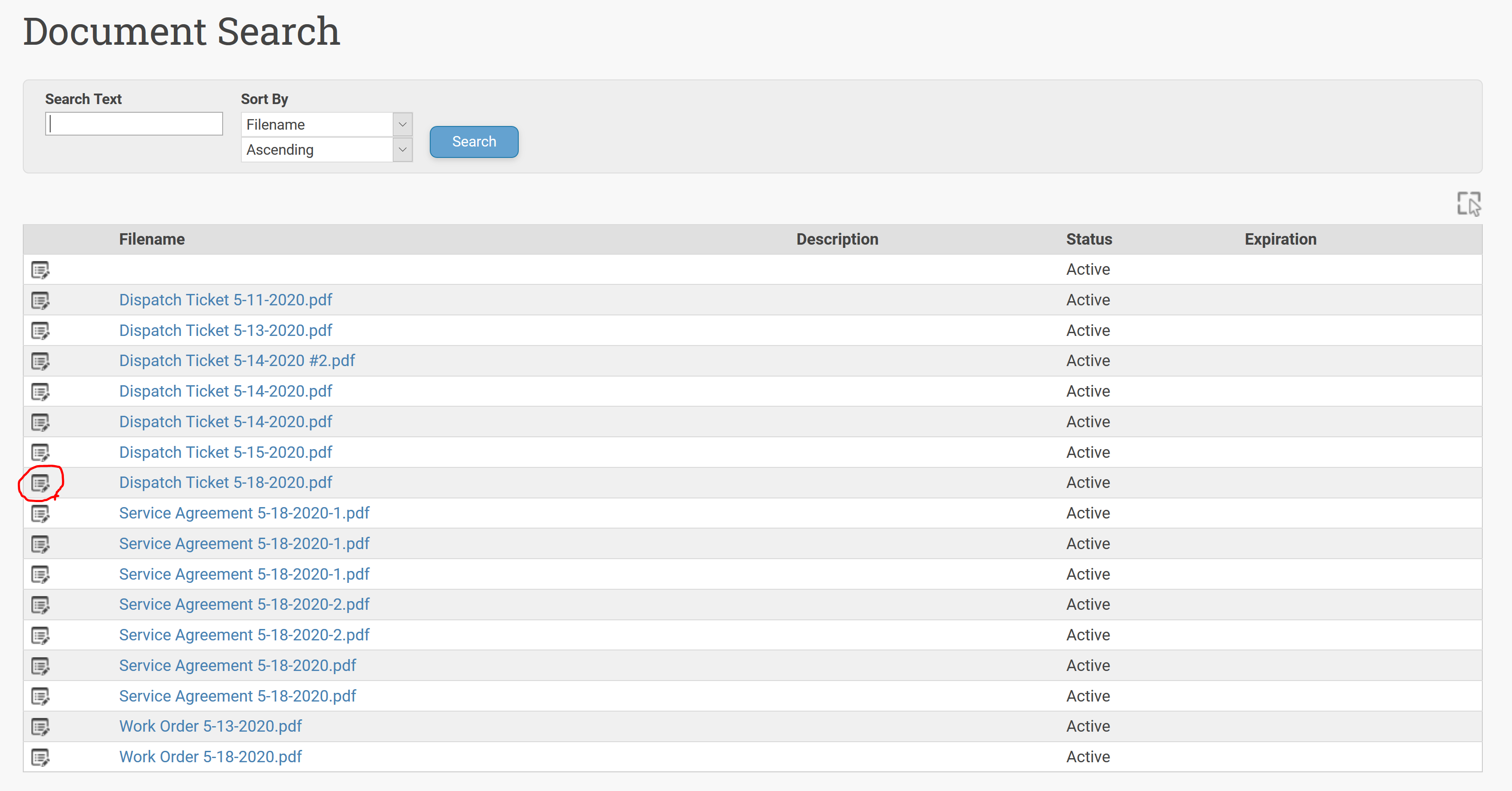Click edit icon in the row without filename
Viewport: 1512px width, 791px height.
click(41, 270)
